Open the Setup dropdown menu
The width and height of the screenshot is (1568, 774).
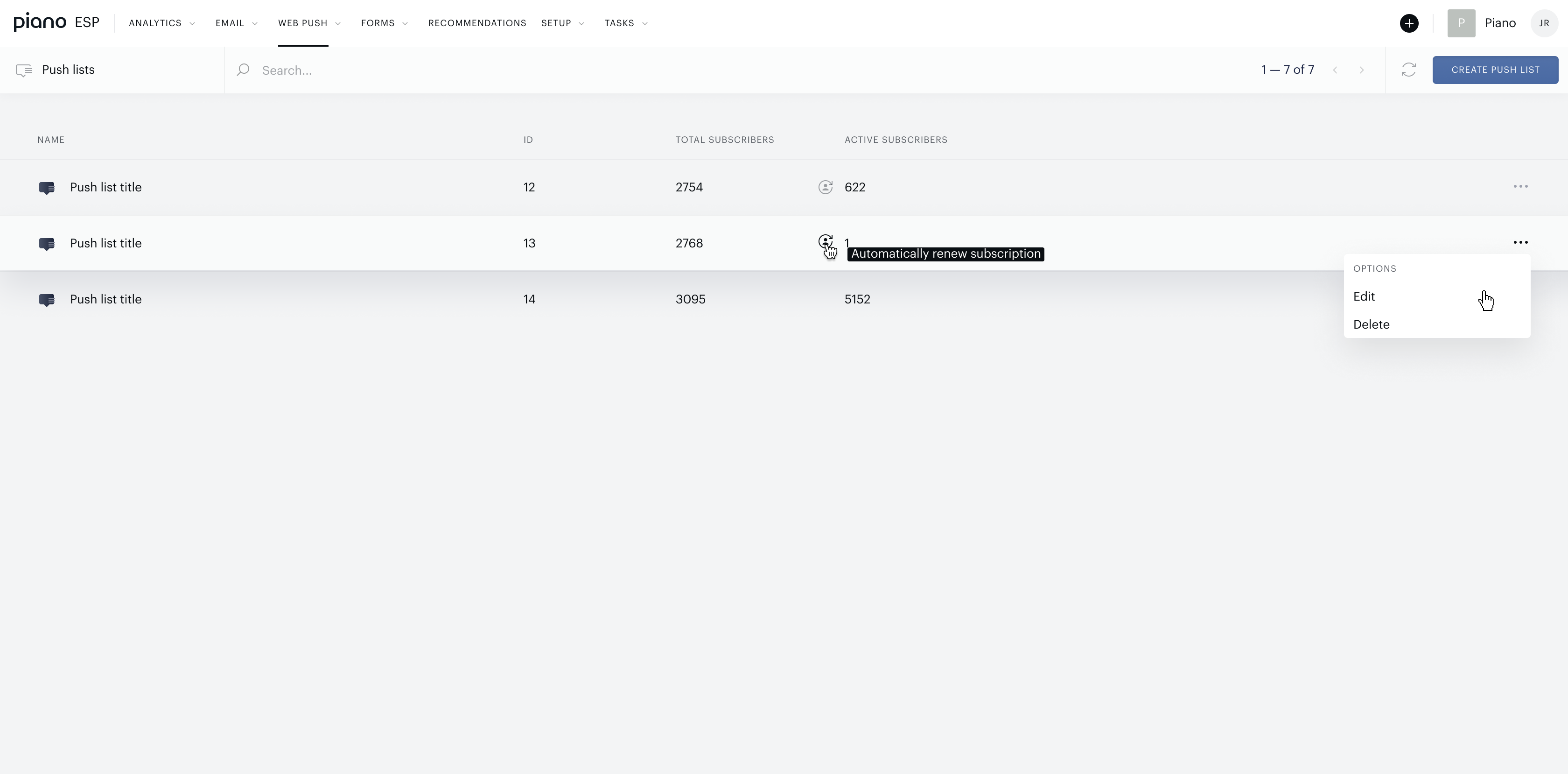563,23
